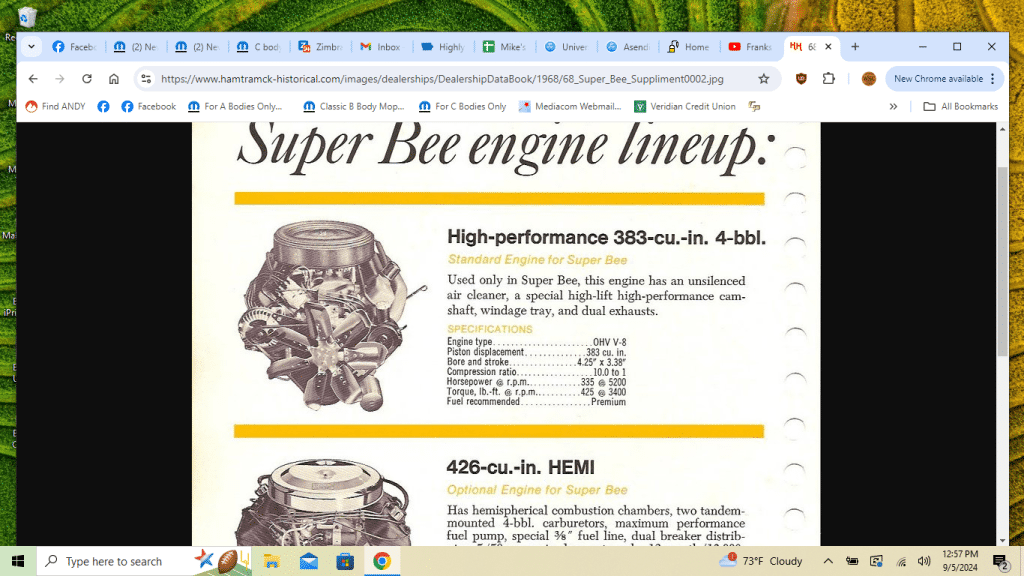The height and width of the screenshot is (576, 1024).
Task: Open a new tab with the plus icon
Action: point(855,47)
